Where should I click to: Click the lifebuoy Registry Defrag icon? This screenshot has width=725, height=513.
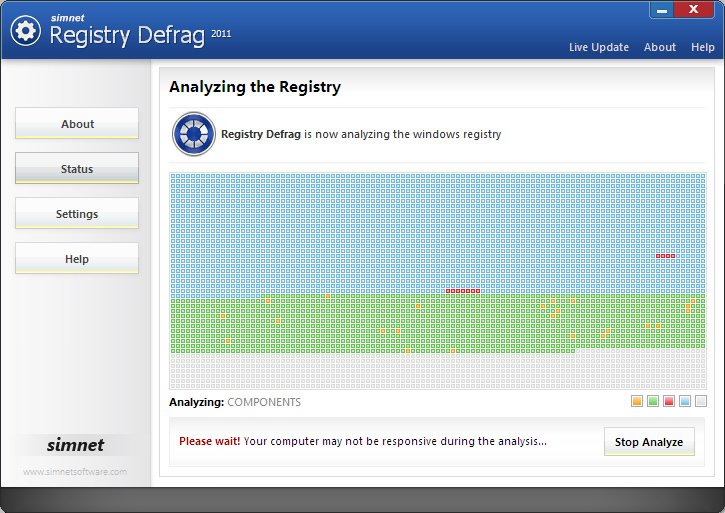pyautogui.click(x=193, y=134)
